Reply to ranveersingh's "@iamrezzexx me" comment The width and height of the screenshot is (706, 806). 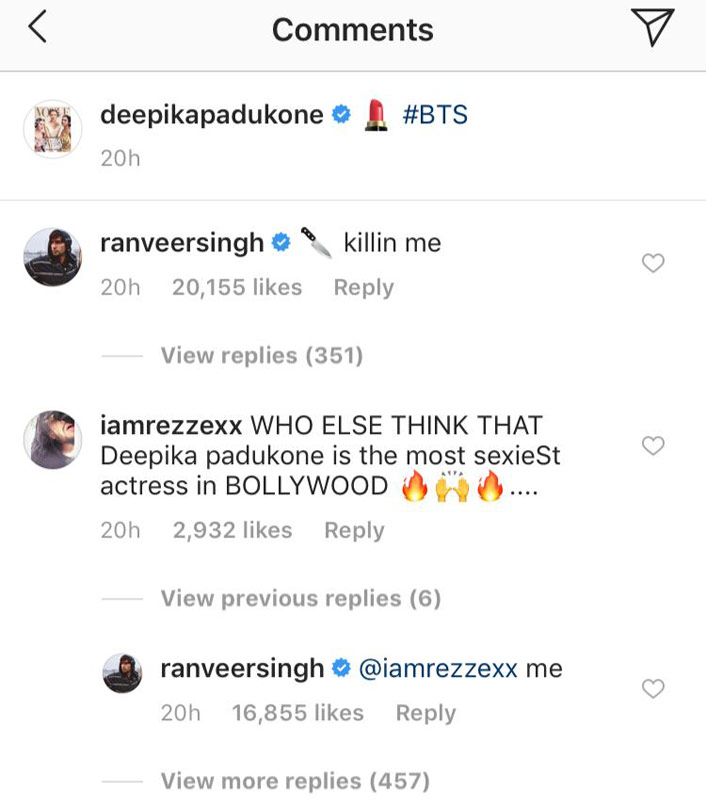pos(425,713)
